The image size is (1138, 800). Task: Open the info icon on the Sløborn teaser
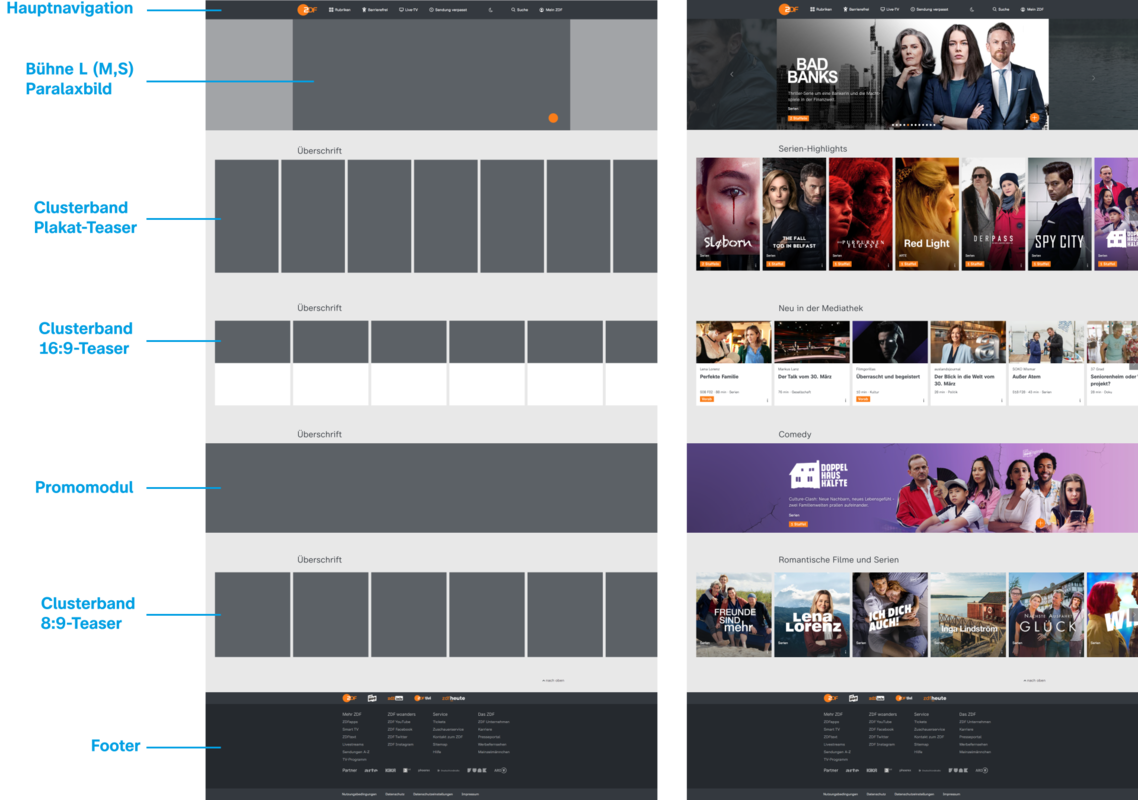tap(756, 265)
